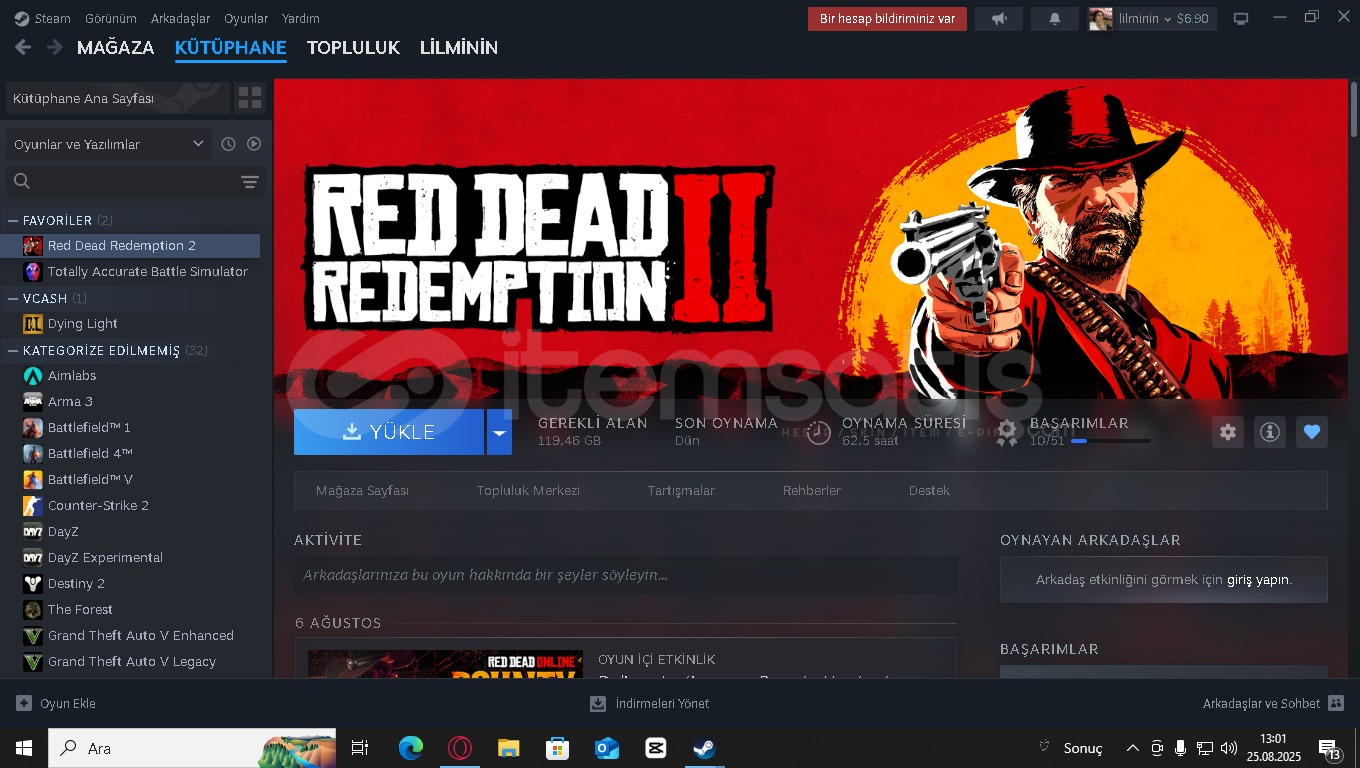Toggle the collections grid view icon
Viewport: 1360px width, 768px height.
coord(250,98)
